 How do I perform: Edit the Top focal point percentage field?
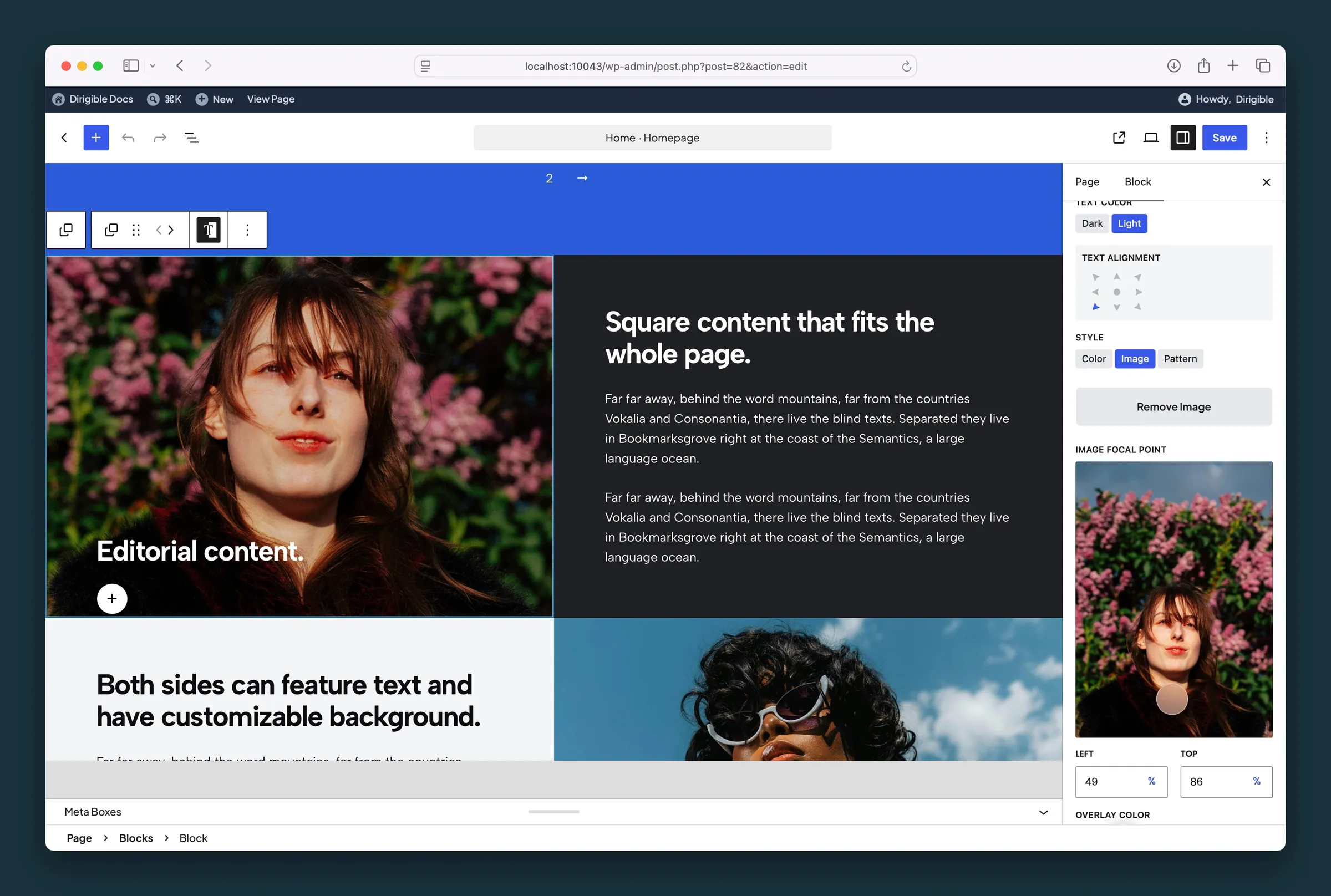[1226, 782]
